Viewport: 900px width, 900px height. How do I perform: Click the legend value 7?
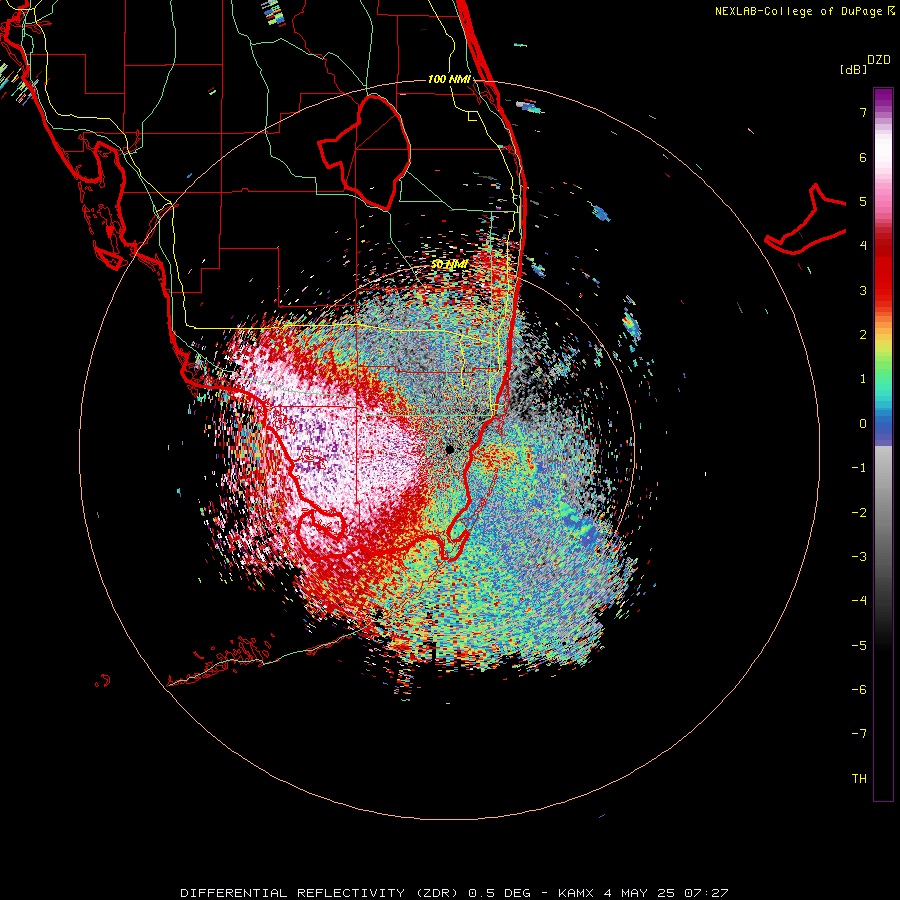(863, 112)
